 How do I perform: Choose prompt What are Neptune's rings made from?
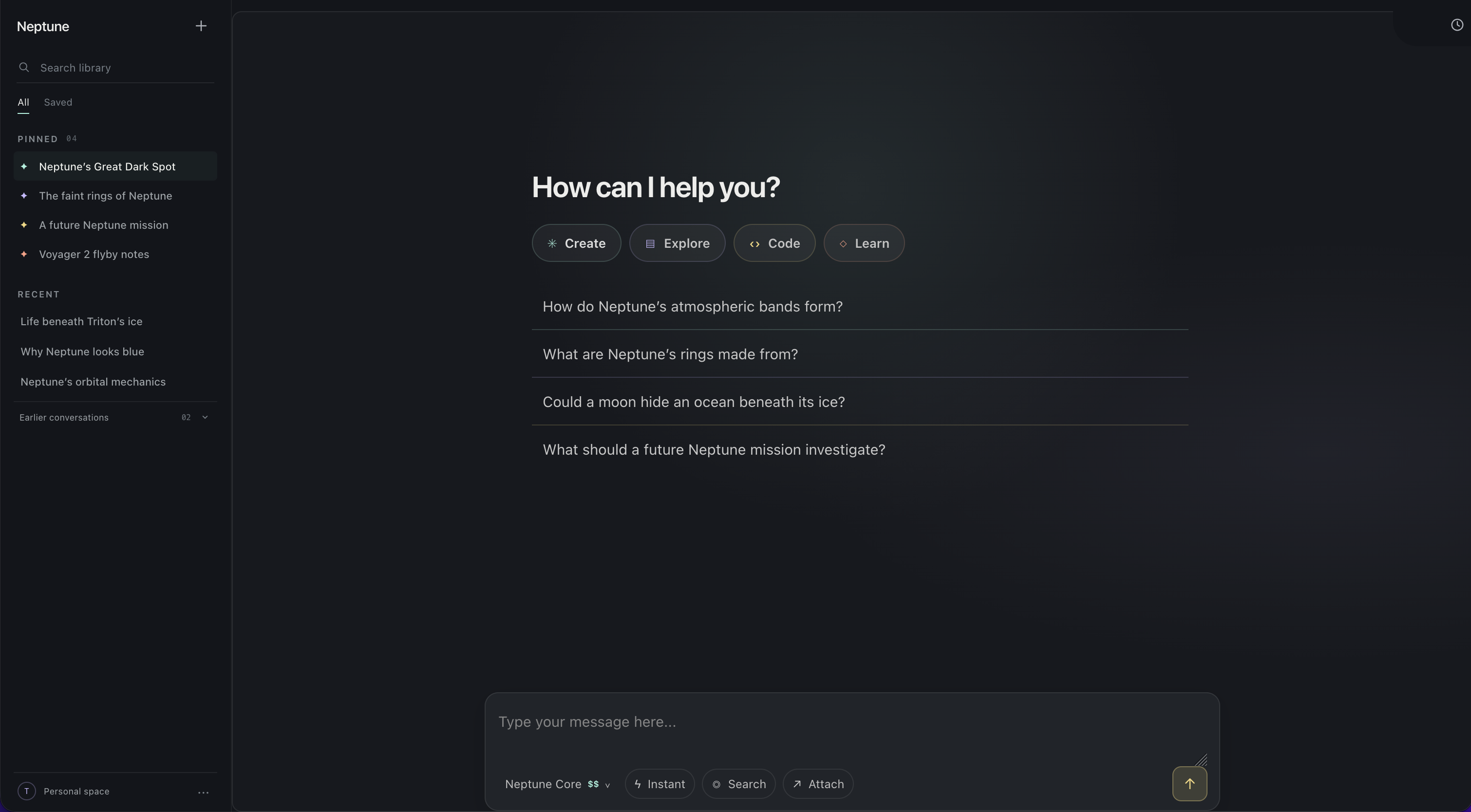pos(860,354)
